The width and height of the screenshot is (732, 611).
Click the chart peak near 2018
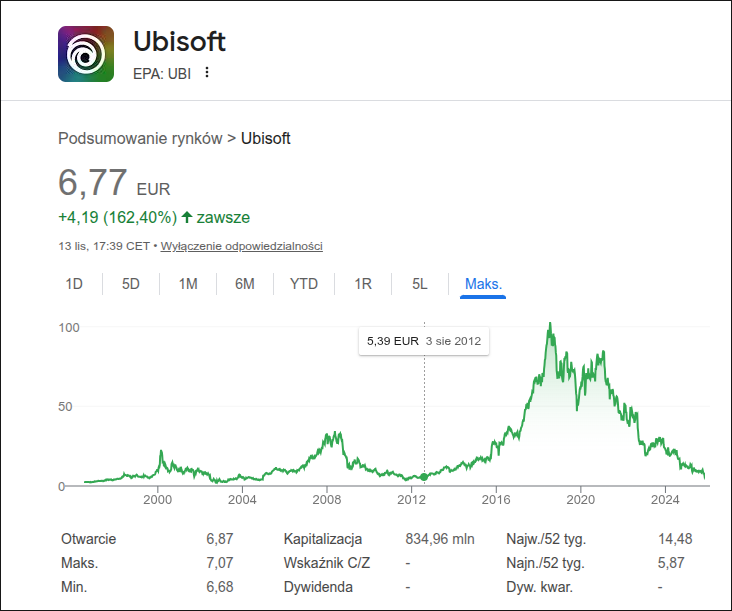click(549, 325)
